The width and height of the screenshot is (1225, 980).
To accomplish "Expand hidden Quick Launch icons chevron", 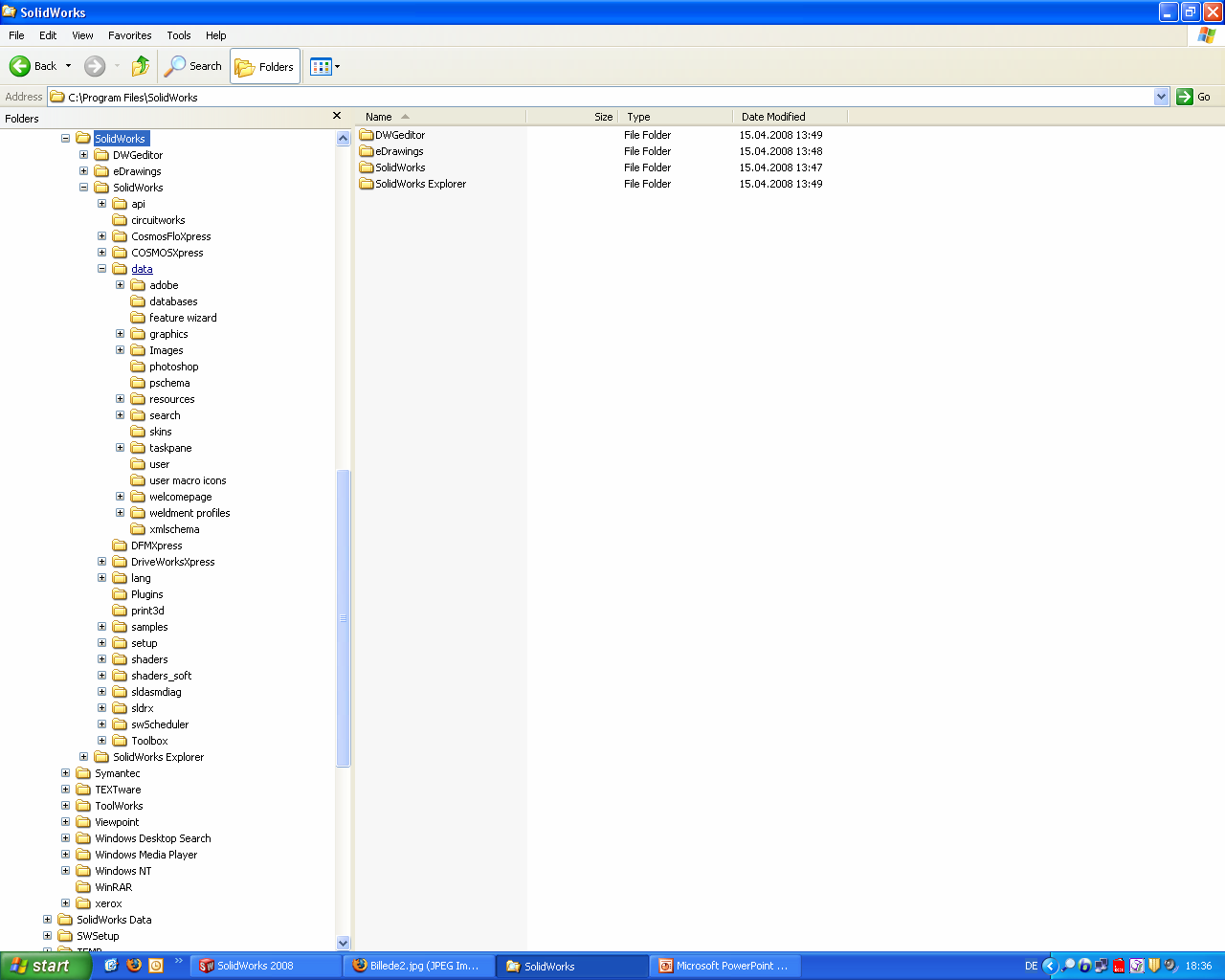I will 178,962.
